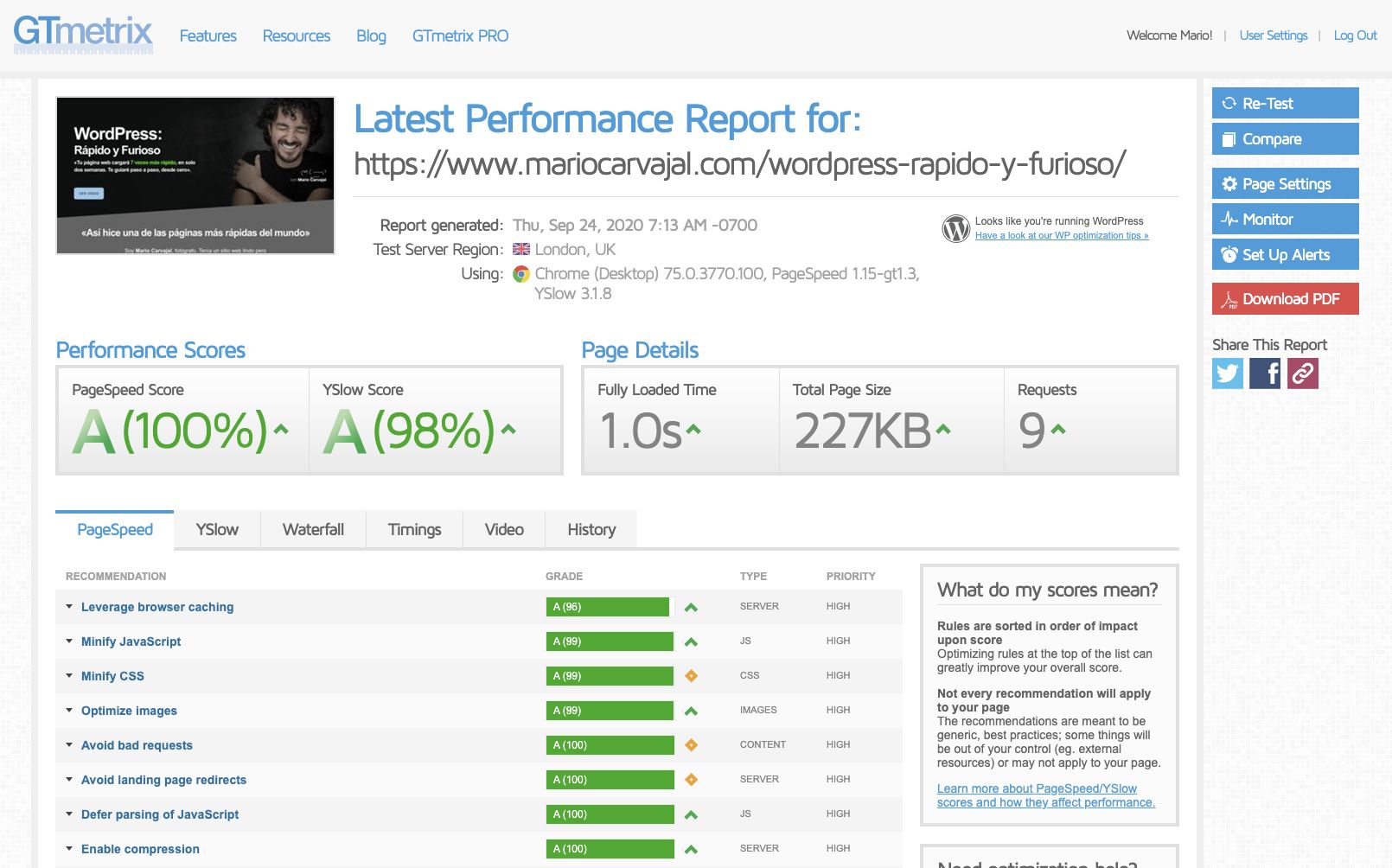Share report on Facebook icon
The image size is (1392, 868).
[x=1265, y=373]
